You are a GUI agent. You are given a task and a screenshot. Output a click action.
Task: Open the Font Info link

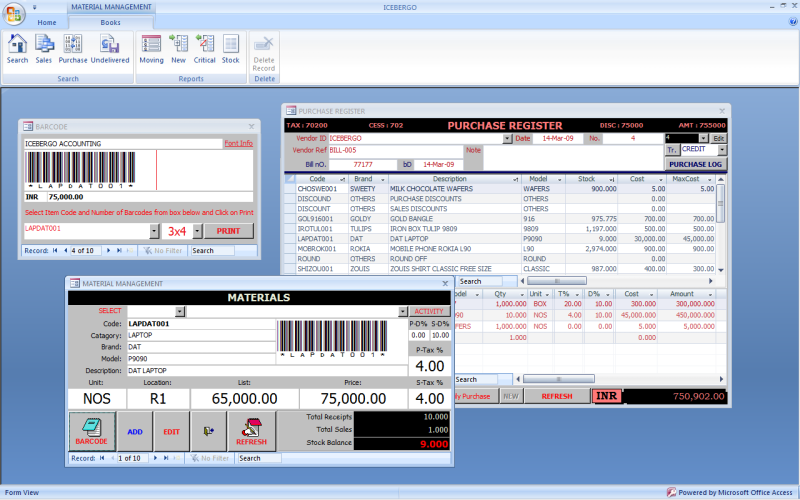[x=239, y=143]
